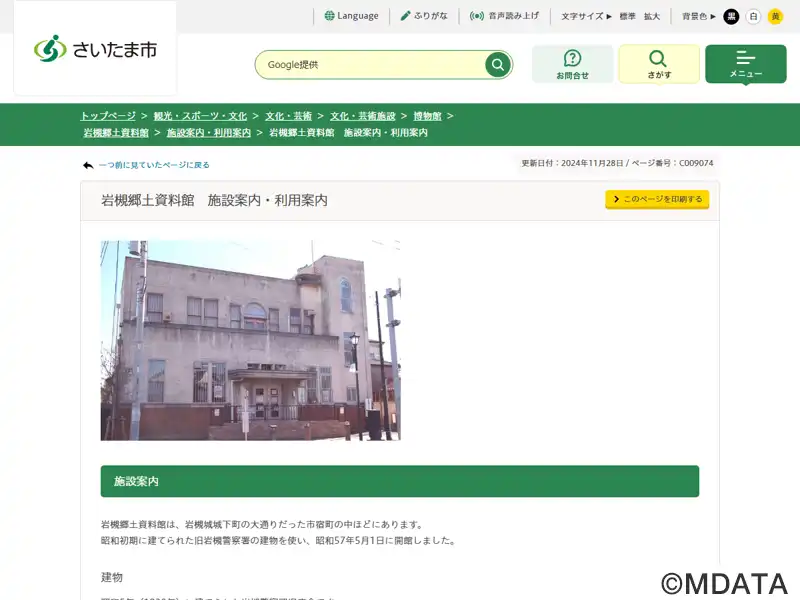The image size is (800, 600).
Task: Open the メニュー menu
Action: tap(745, 64)
